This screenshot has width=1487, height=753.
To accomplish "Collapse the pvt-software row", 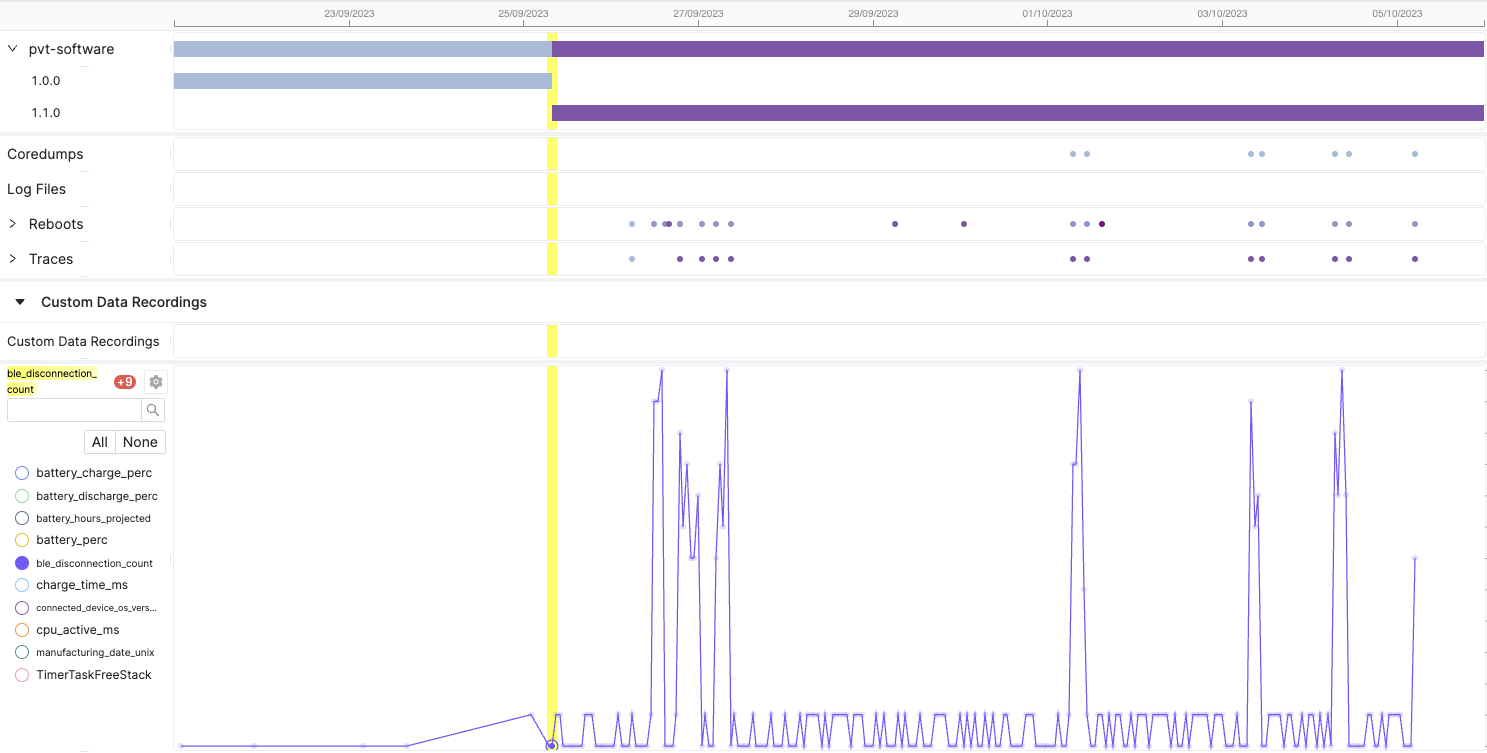I will (x=13, y=49).
